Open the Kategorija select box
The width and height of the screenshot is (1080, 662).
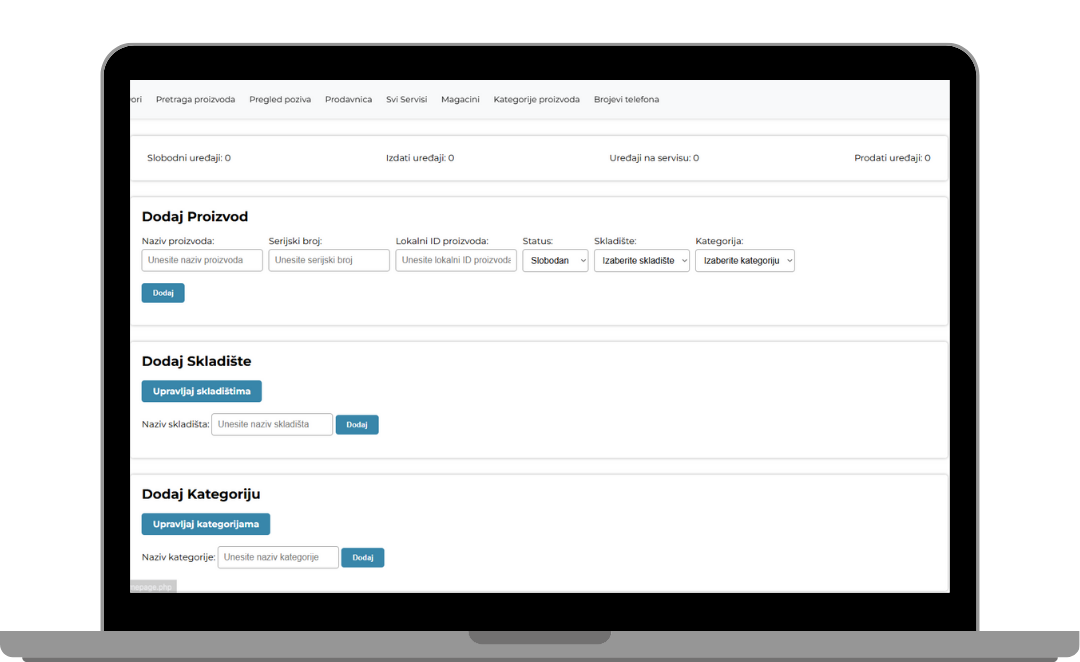click(x=745, y=260)
